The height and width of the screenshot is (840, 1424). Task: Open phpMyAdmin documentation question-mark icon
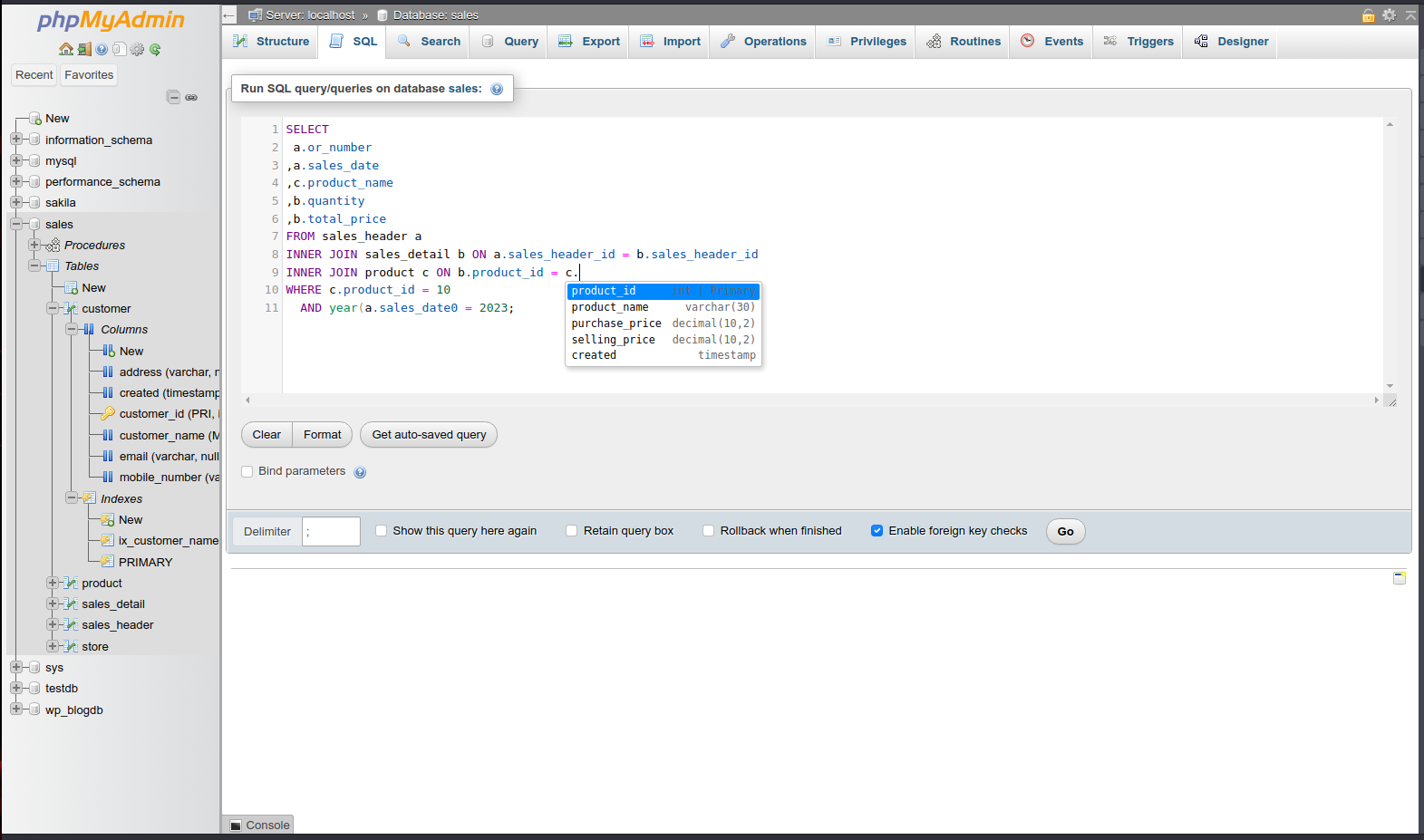click(102, 49)
